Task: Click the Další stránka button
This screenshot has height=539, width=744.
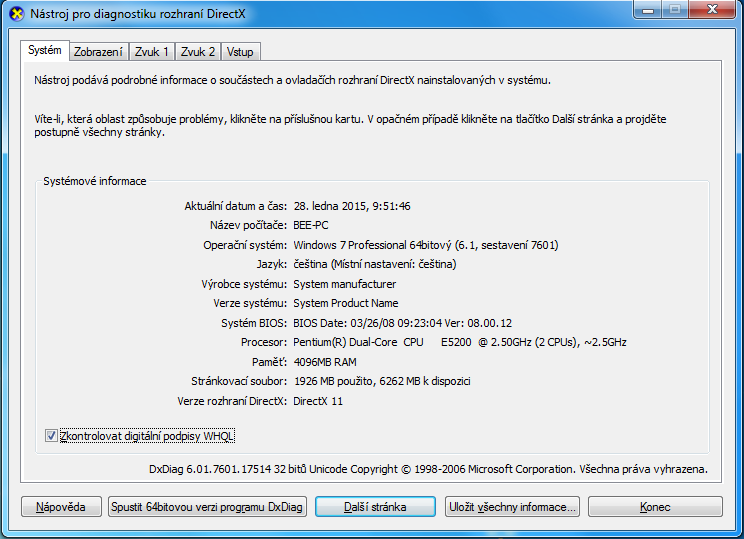Action: pyautogui.click(x=375, y=507)
